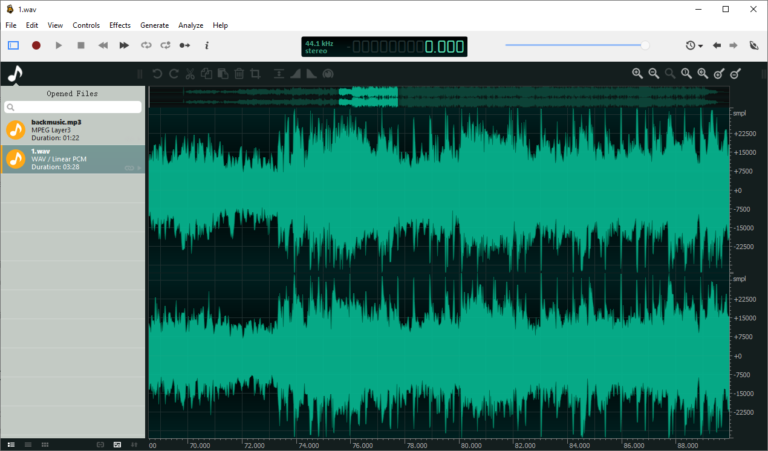Image resolution: width=768 pixels, height=451 pixels.
Task: Click the rewind button
Action: pos(103,45)
